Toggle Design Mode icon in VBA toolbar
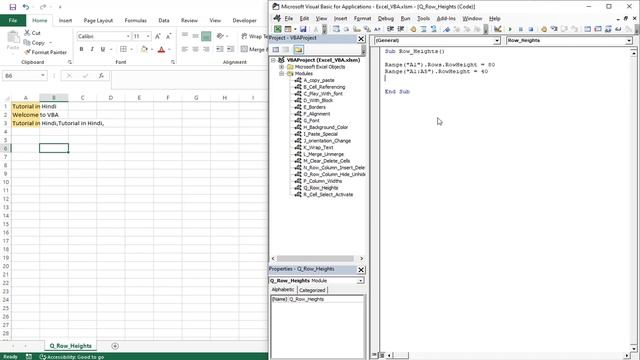The image size is (640, 360). pyautogui.click(x=498, y=29)
